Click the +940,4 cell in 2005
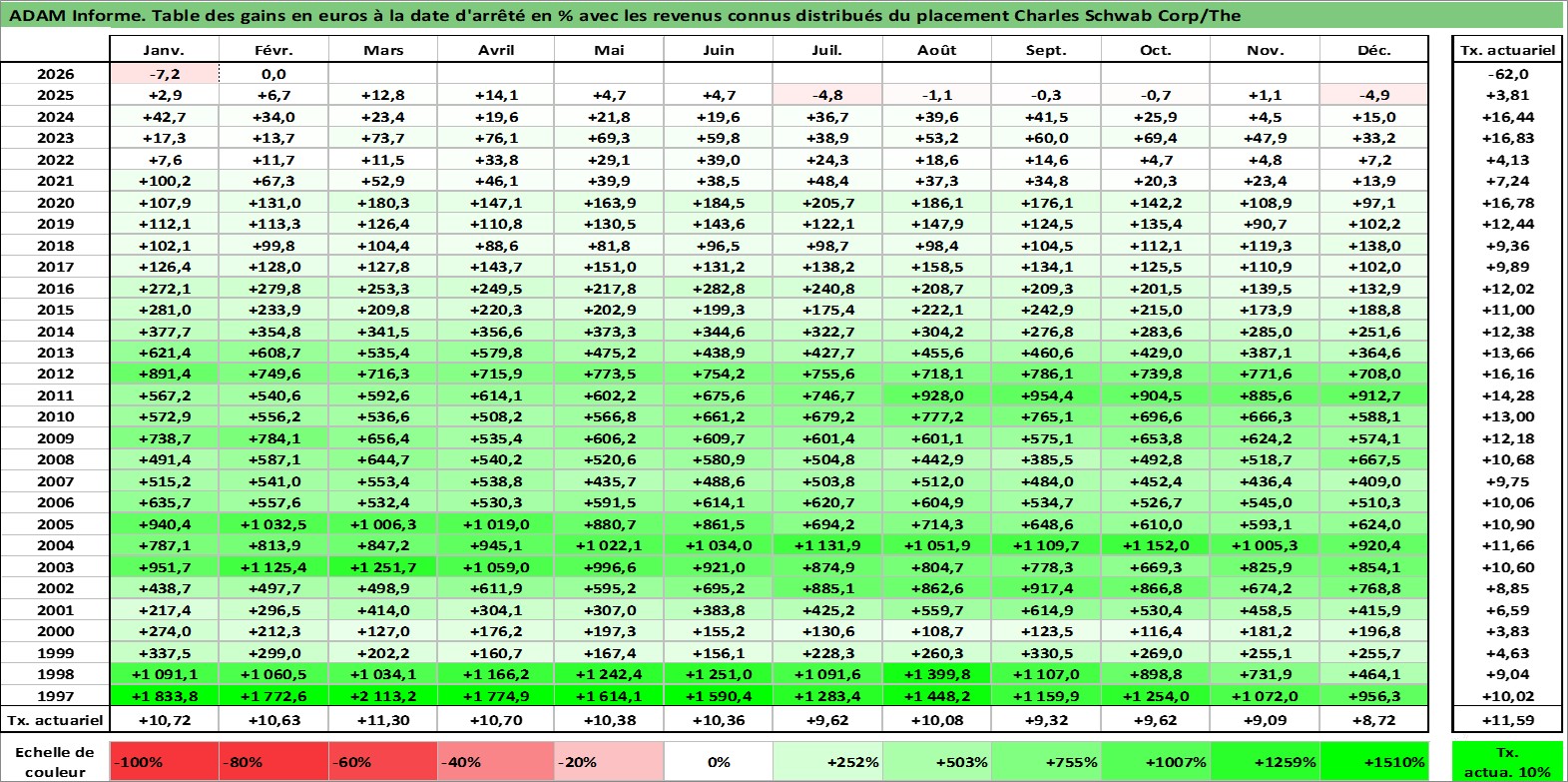The image size is (1568, 782). click(x=164, y=524)
